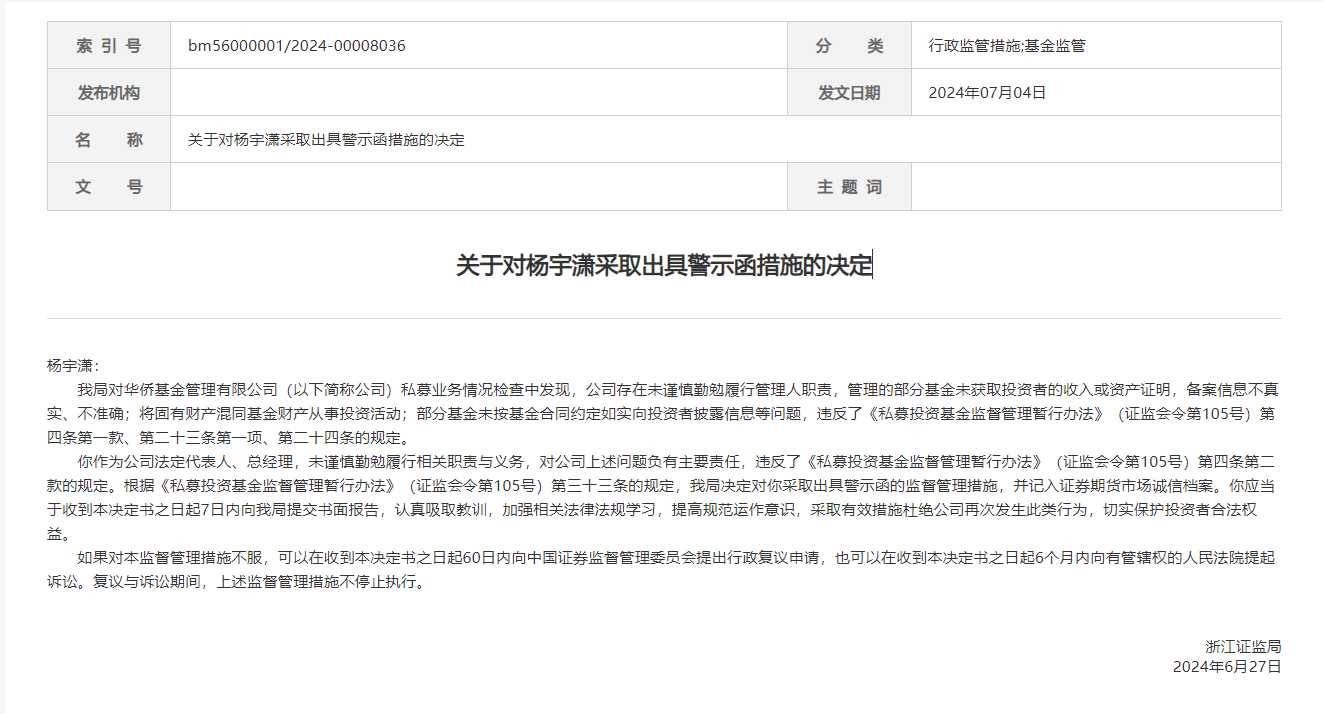The width and height of the screenshot is (1323, 714).
Task: Click the paragraph starting with 我局对华侨基金
Action: (664, 413)
